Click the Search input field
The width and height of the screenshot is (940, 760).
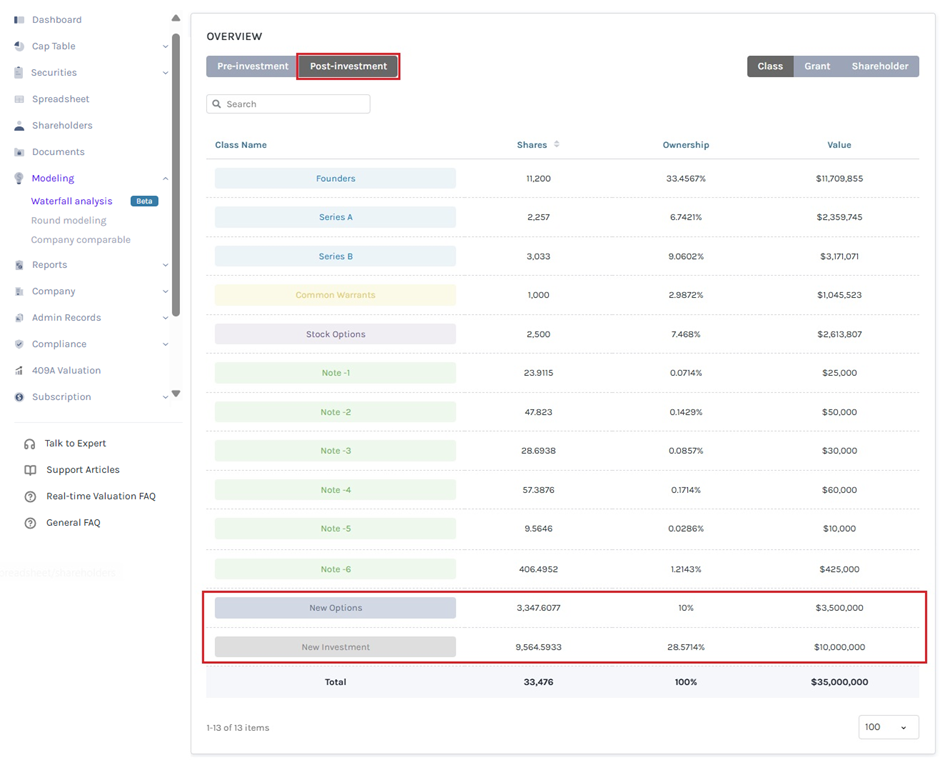pyautogui.click(x=288, y=104)
